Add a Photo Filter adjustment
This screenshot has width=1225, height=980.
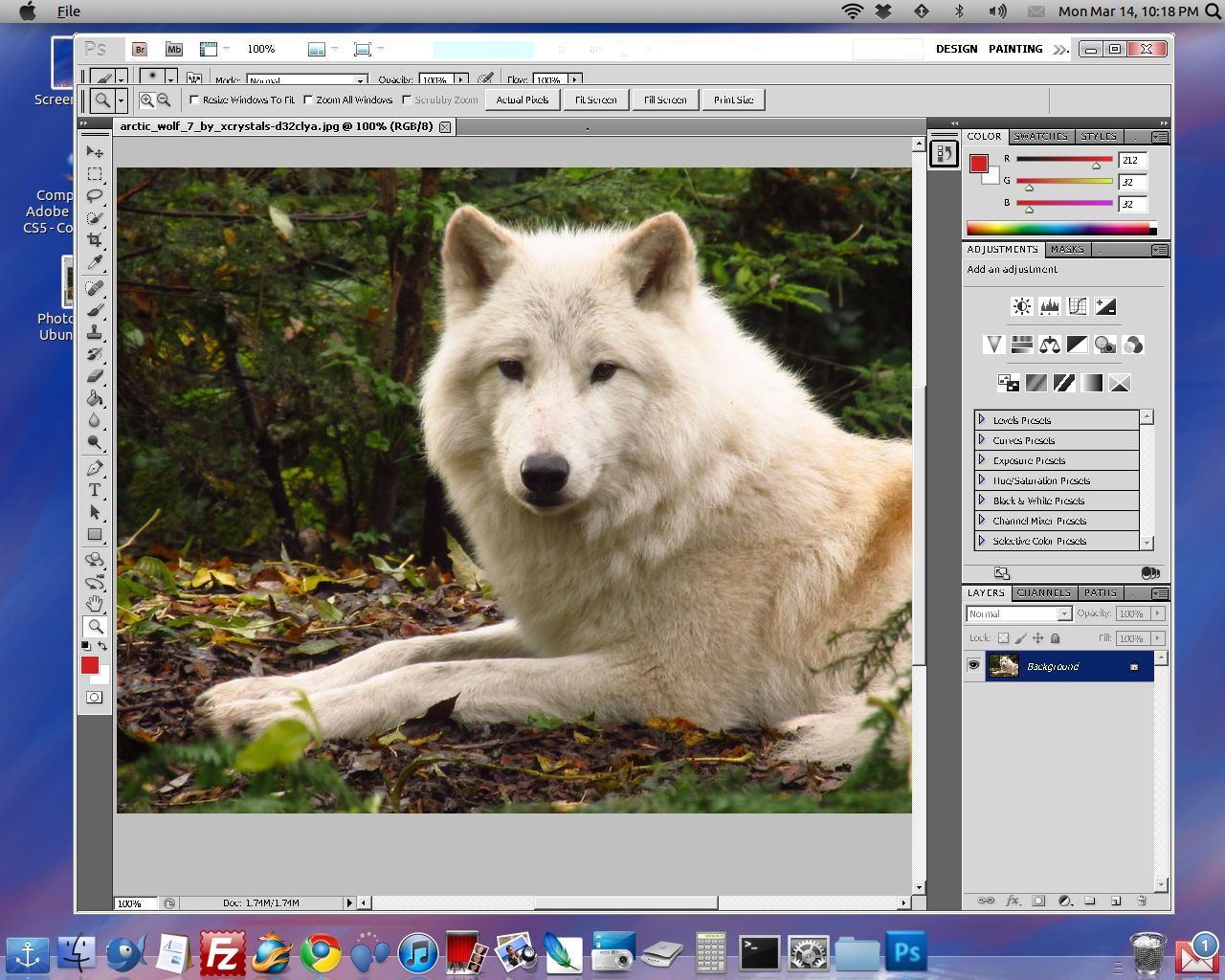[x=1105, y=345]
